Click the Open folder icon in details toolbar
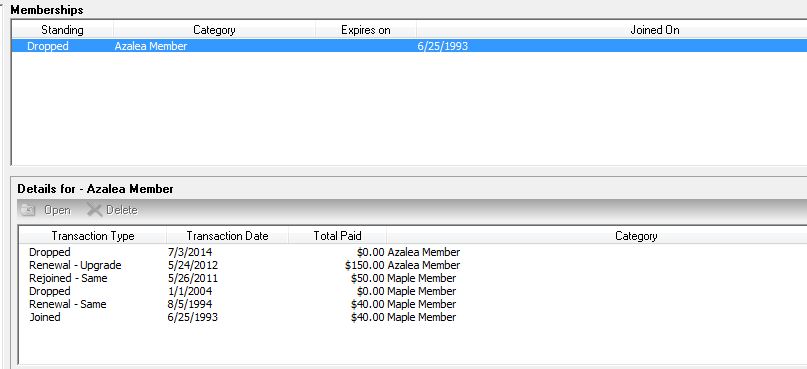Viewport: 807px width, 369px height. 28,210
